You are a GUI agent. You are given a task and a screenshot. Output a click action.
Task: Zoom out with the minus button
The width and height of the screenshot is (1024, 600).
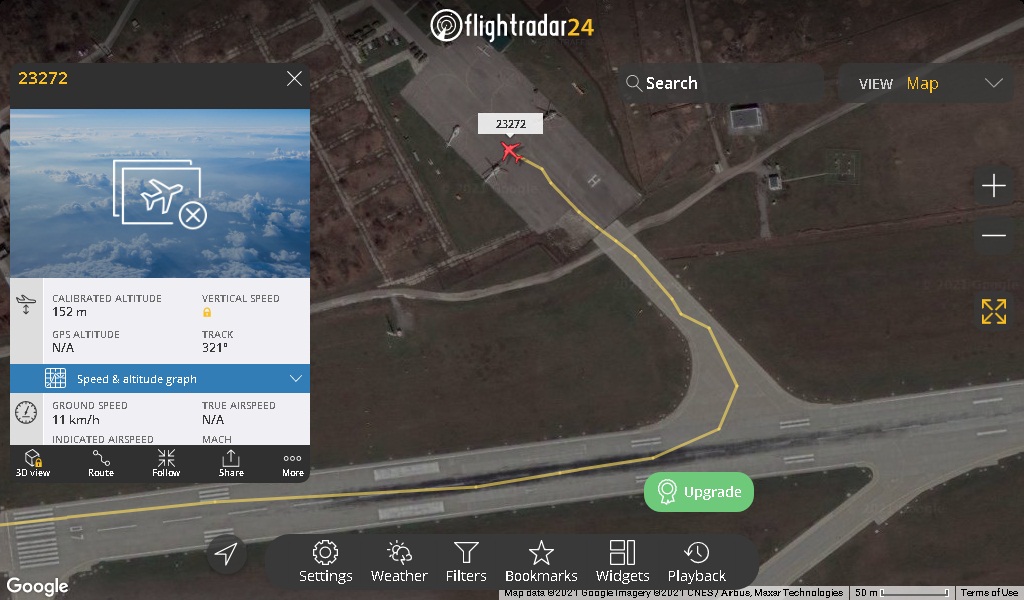coord(993,235)
